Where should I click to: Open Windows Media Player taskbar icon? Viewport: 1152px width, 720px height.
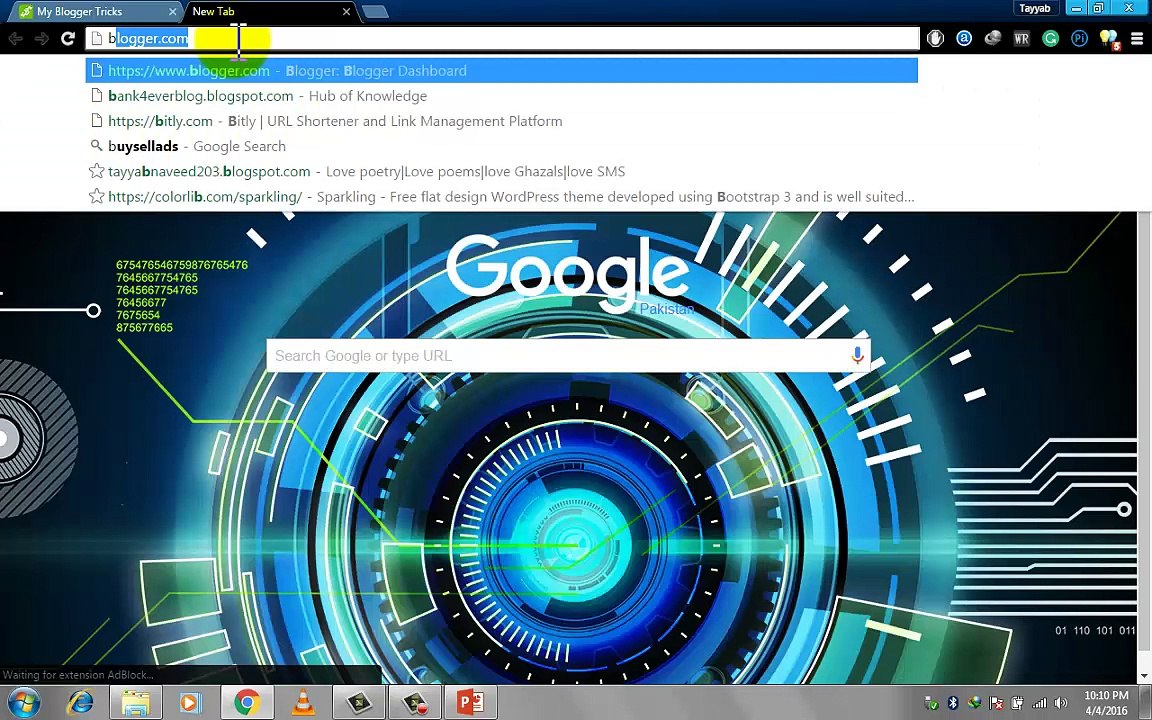tap(189, 703)
